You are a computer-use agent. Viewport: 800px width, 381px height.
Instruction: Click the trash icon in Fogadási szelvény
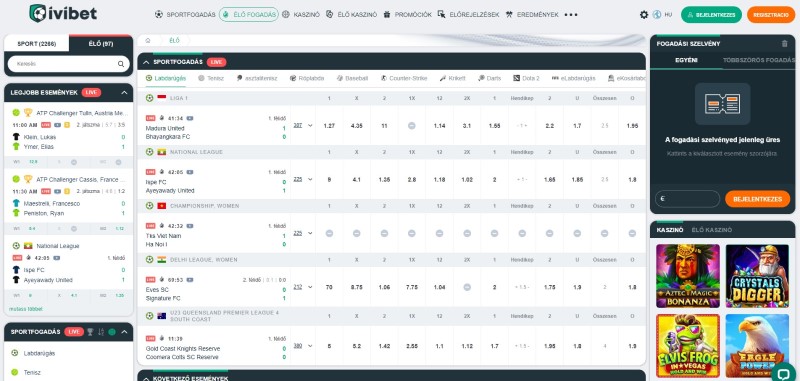point(784,44)
